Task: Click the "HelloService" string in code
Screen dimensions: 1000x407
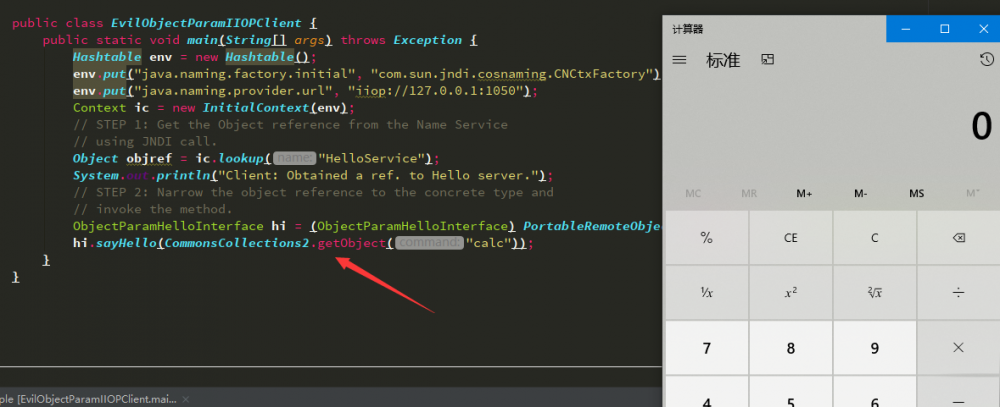Action: [x=371, y=158]
